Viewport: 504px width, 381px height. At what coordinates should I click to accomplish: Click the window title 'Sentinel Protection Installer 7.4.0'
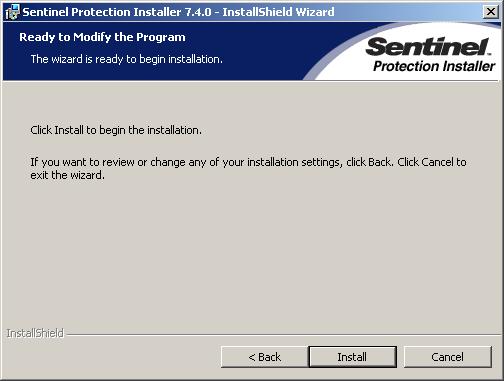click(x=117, y=12)
